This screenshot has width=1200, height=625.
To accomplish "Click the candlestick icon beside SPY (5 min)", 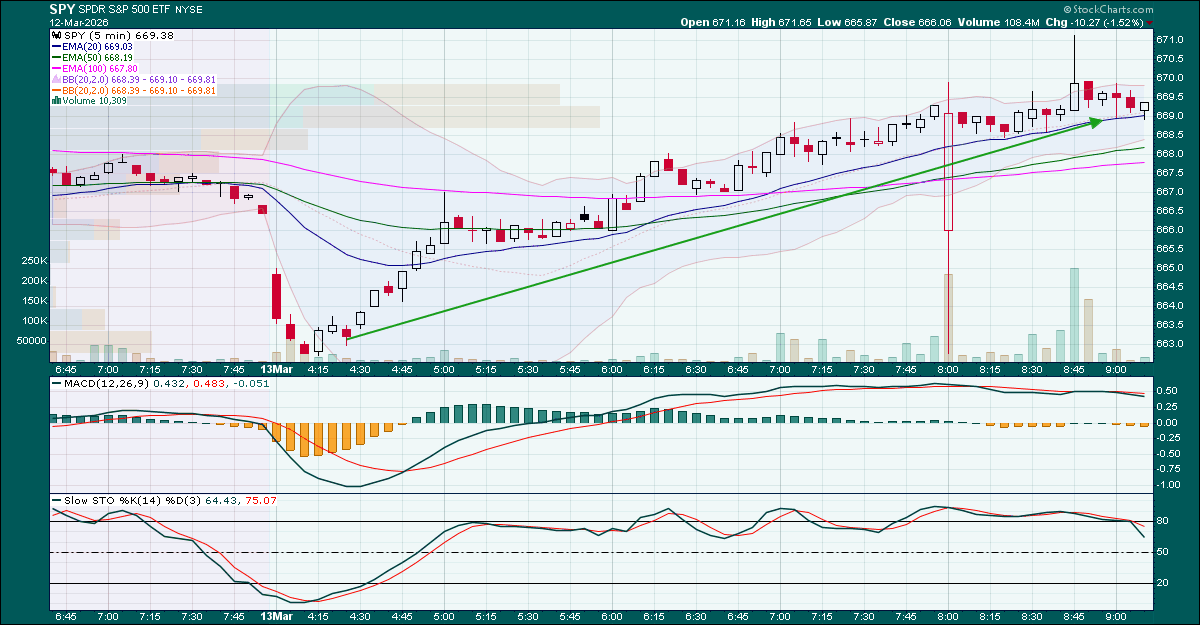I will click(56, 35).
